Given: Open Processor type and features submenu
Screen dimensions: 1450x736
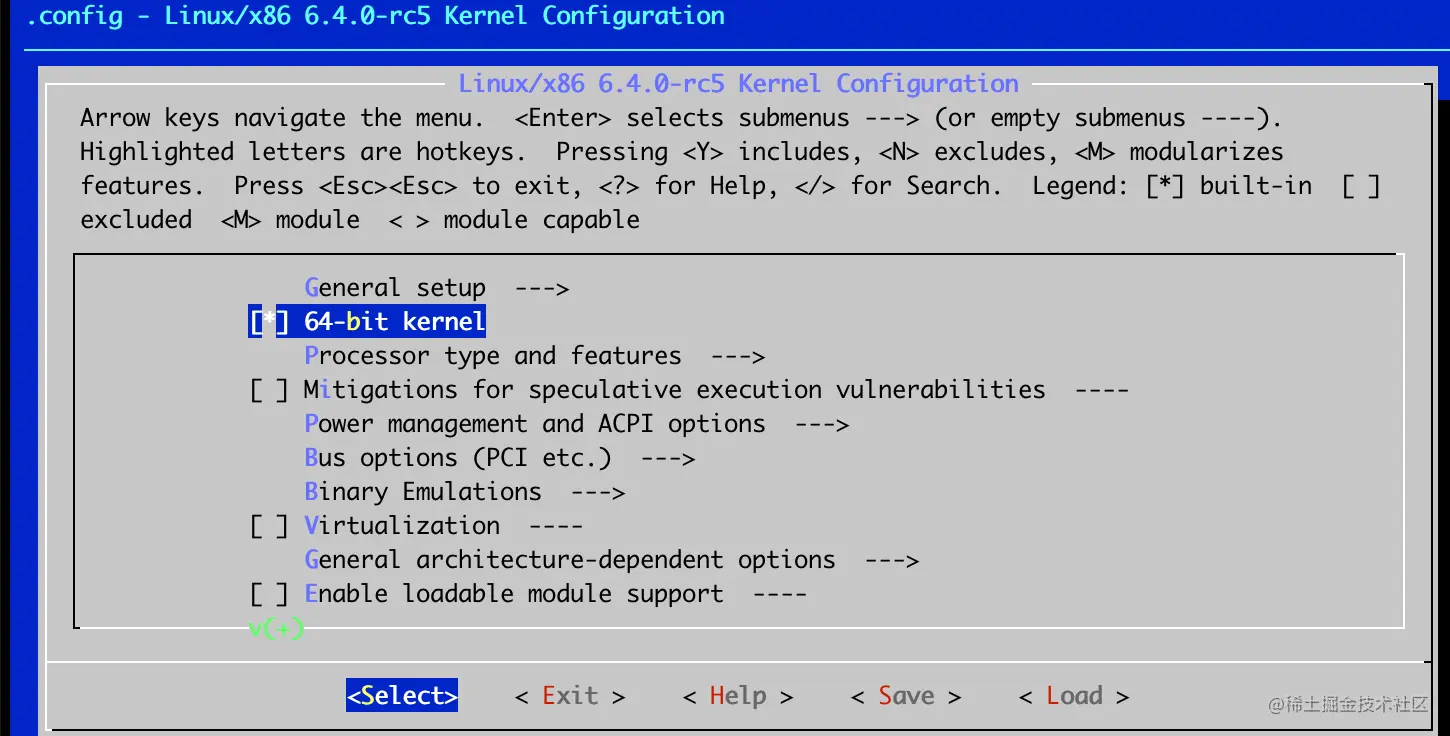Looking at the screenshot, I should pos(535,356).
